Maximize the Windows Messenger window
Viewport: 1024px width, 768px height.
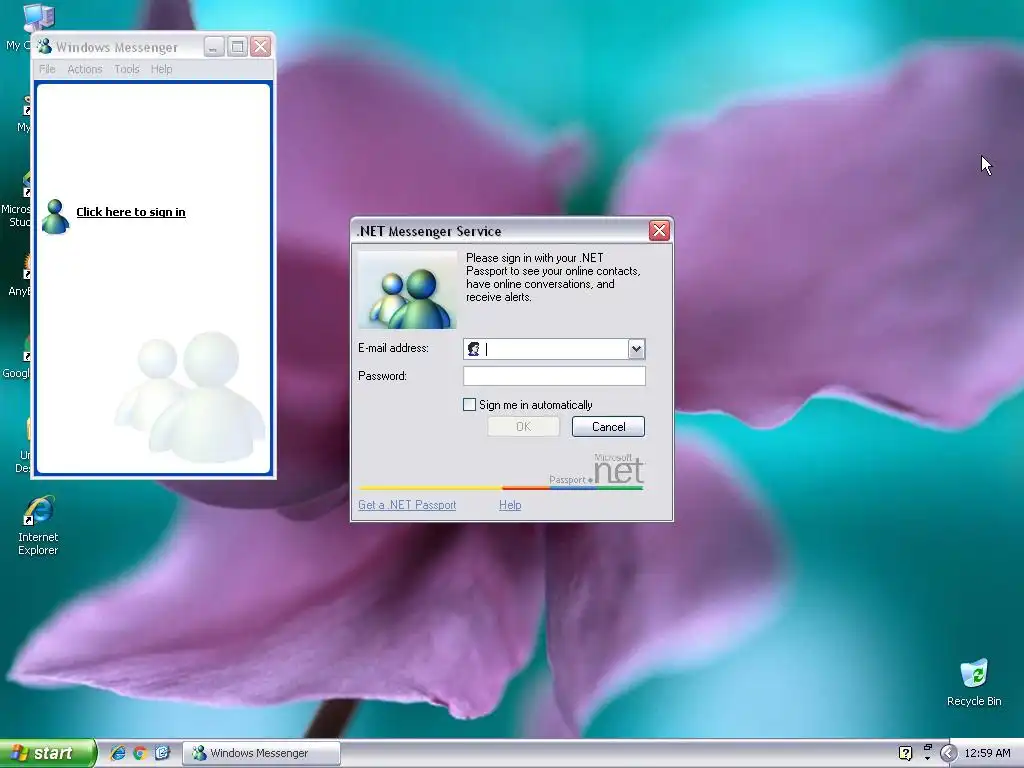[x=237, y=46]
